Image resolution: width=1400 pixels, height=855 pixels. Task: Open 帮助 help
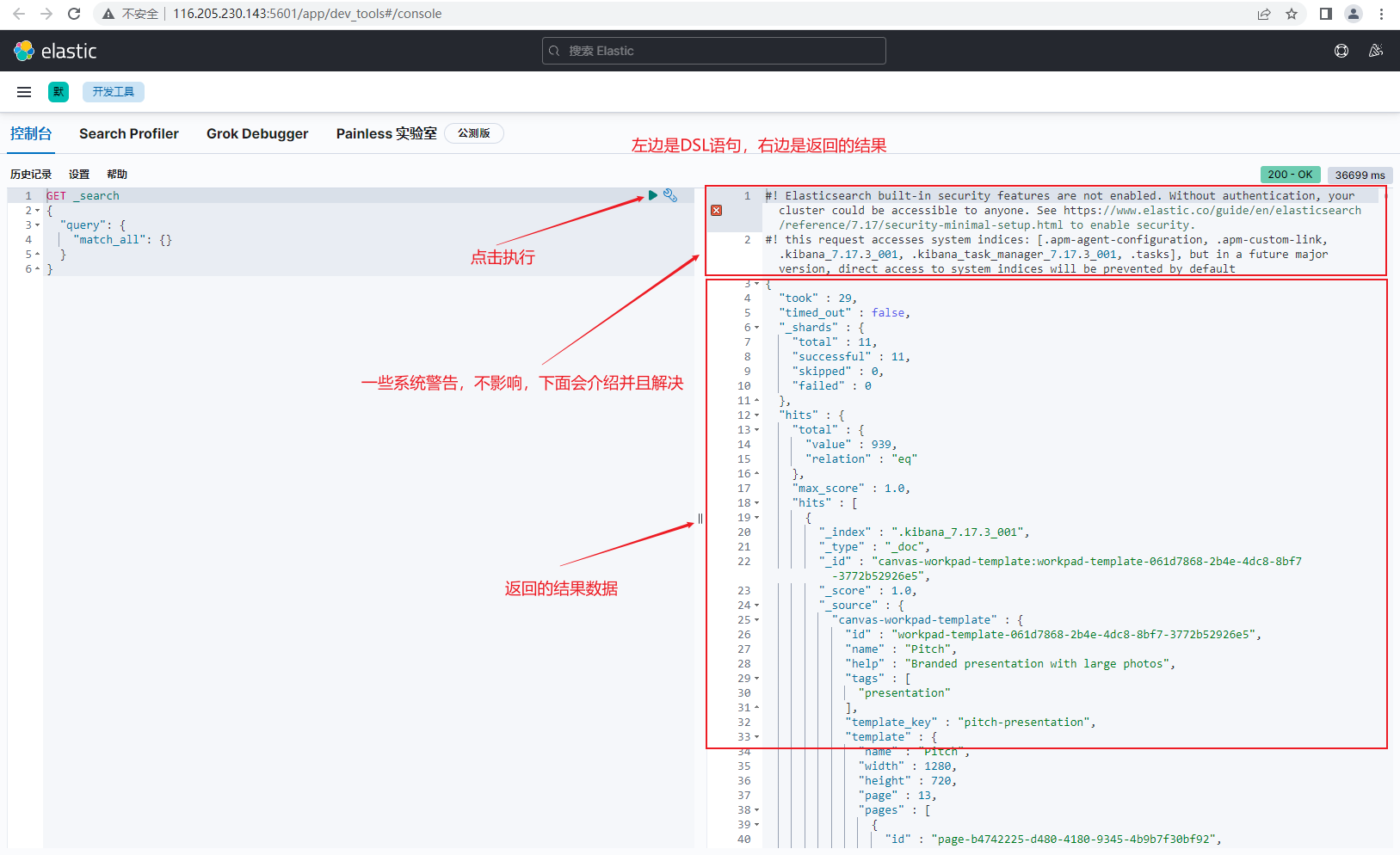117,175
